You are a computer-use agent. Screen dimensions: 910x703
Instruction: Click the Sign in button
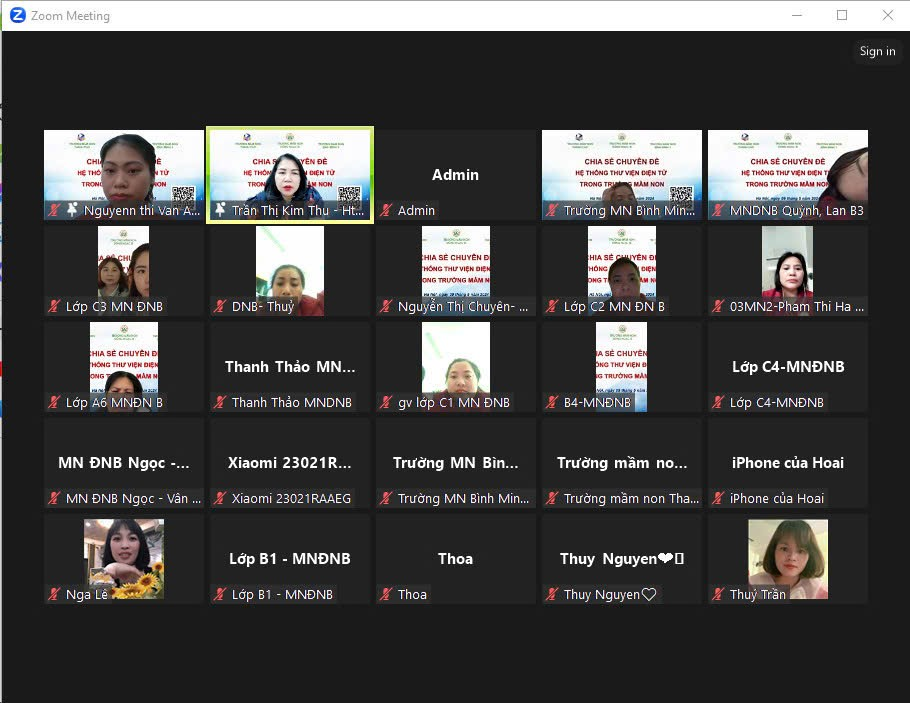coord(877,52)
